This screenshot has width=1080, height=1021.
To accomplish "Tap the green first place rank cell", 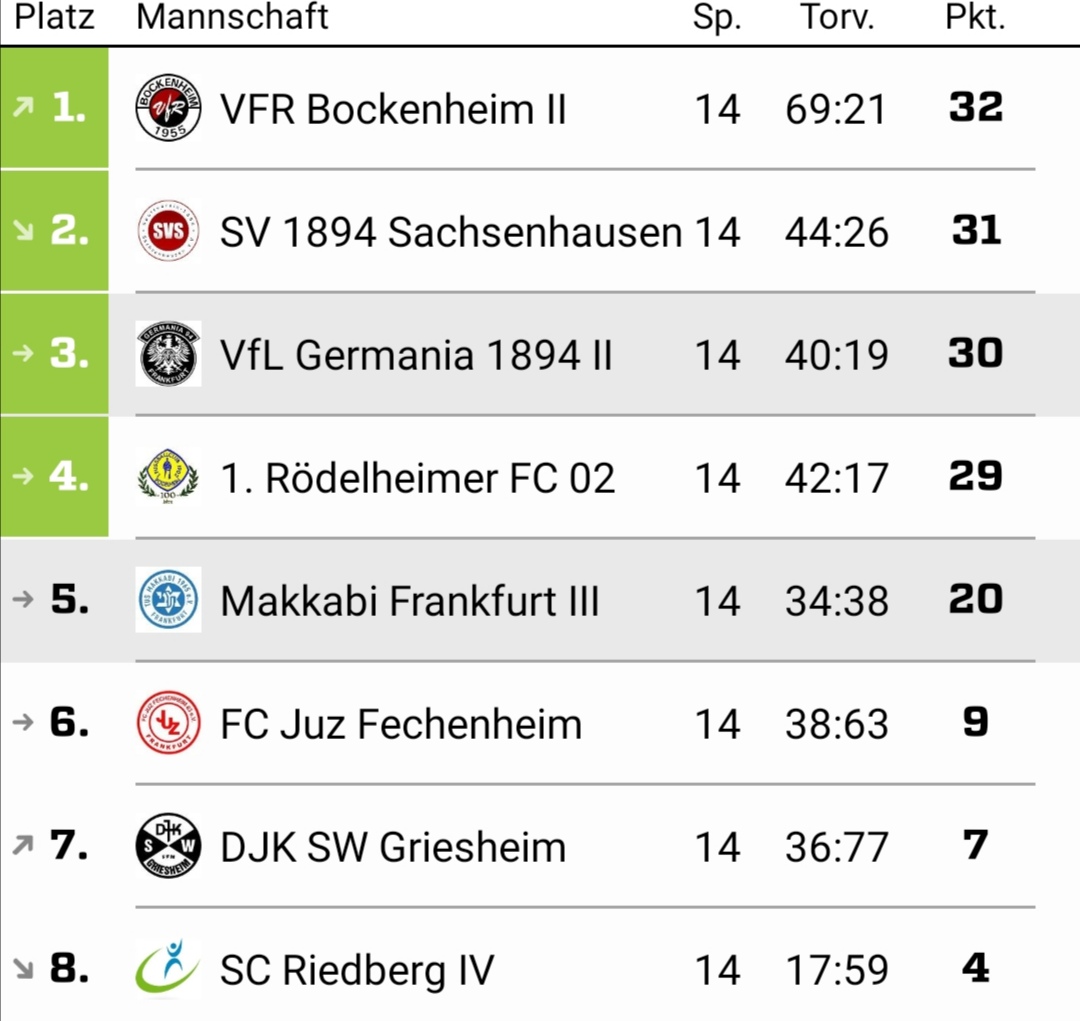I will click(x=54, y=107).
